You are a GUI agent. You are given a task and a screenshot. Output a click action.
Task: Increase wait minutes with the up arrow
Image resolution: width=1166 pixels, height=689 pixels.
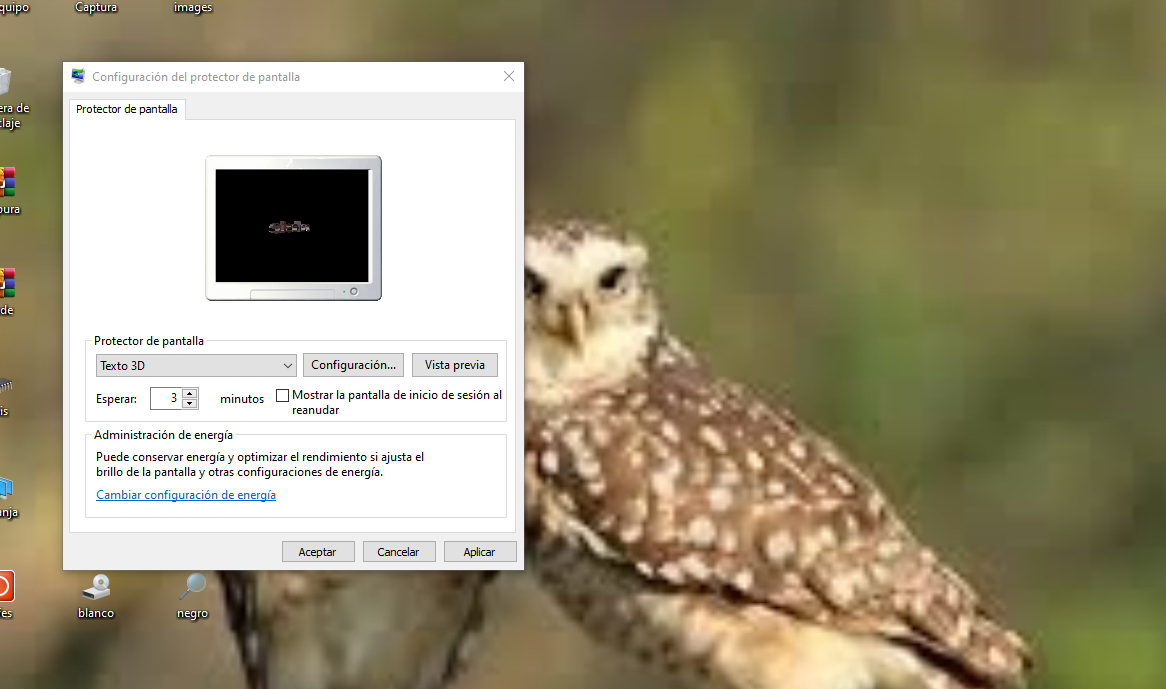[x=190, y=393]
